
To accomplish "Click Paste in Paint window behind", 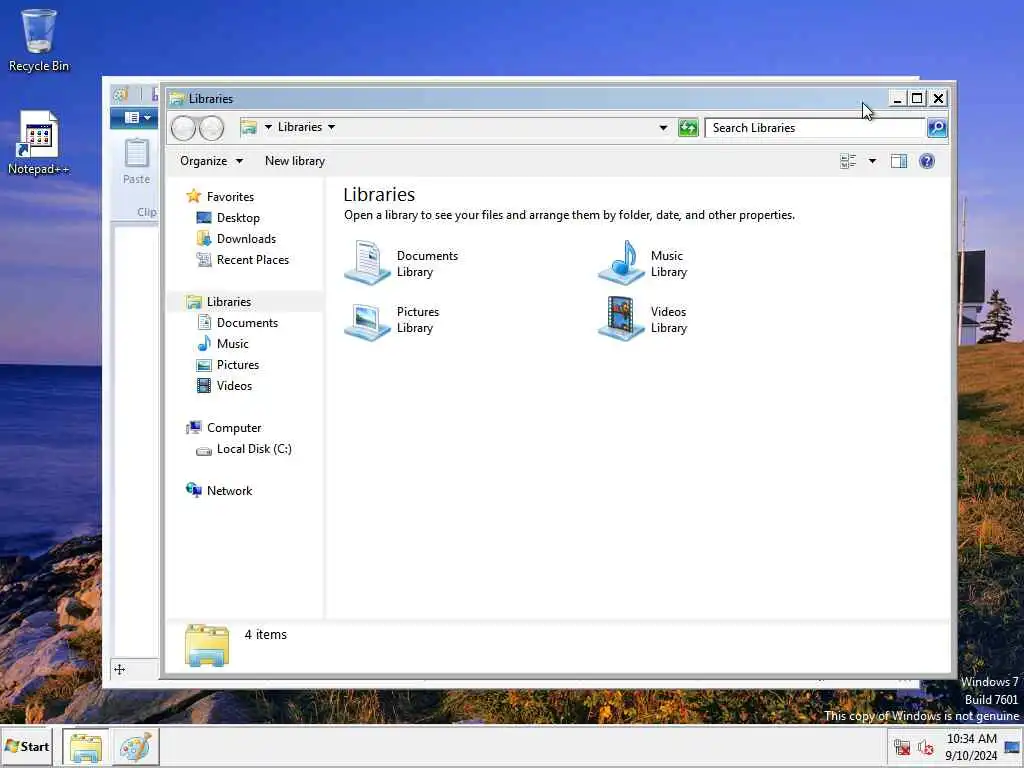I will click(136, 163).
